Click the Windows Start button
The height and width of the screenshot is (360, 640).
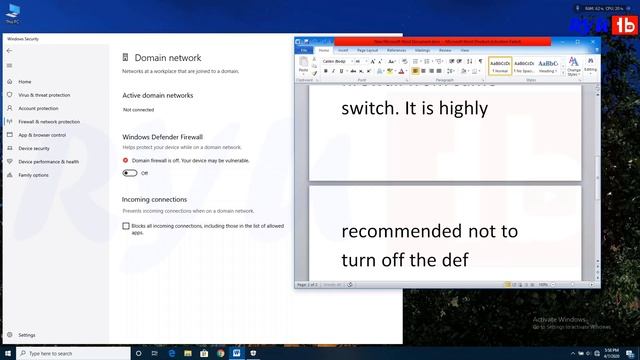click(8, 353)
